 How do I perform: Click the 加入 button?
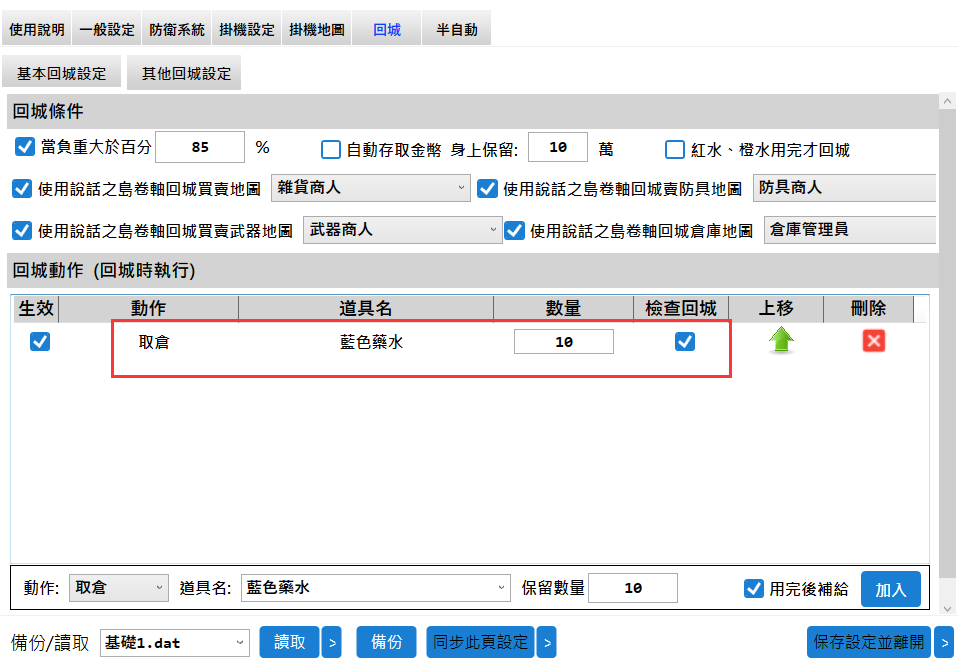(x=890, y=590)
